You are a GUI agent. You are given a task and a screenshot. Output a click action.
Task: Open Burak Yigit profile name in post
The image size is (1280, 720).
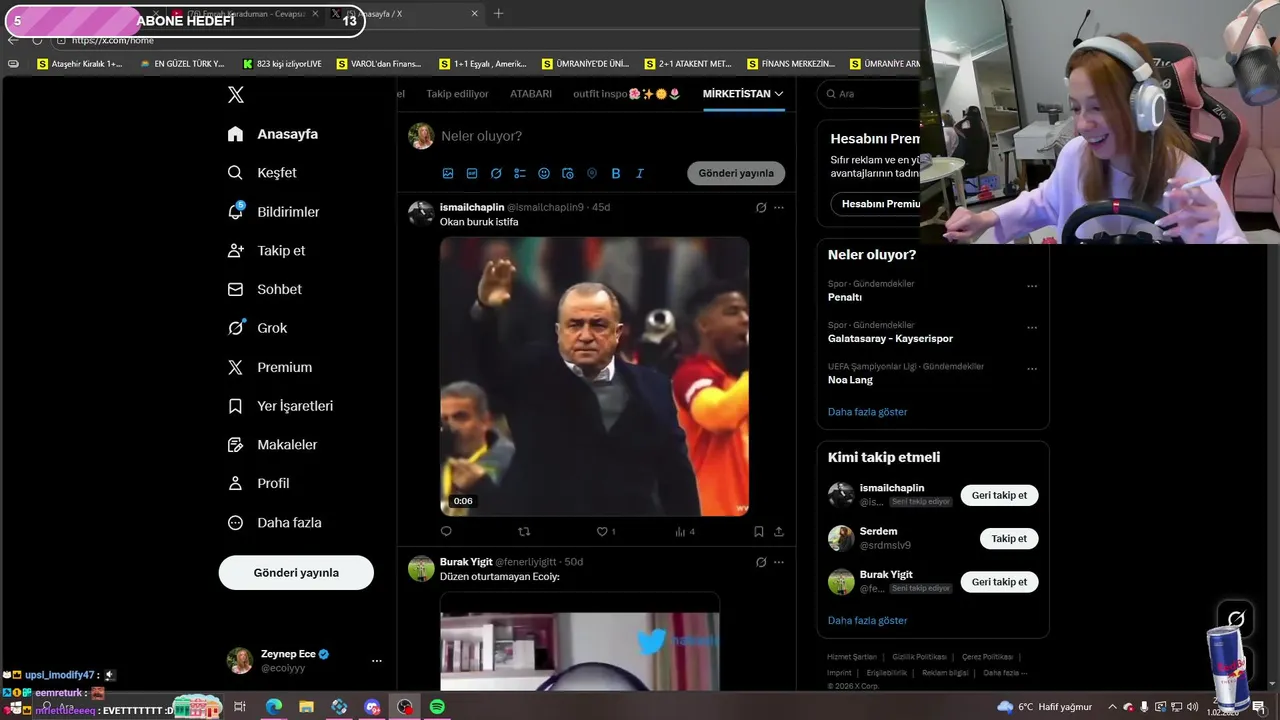466,562
